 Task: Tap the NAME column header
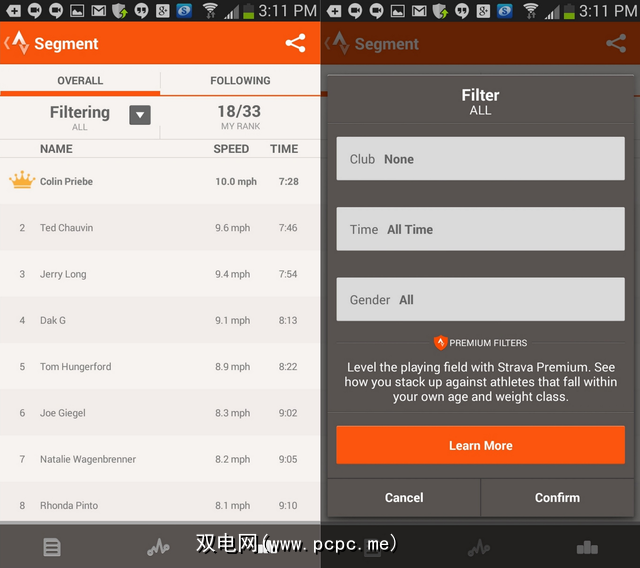(x=56, y=149)
